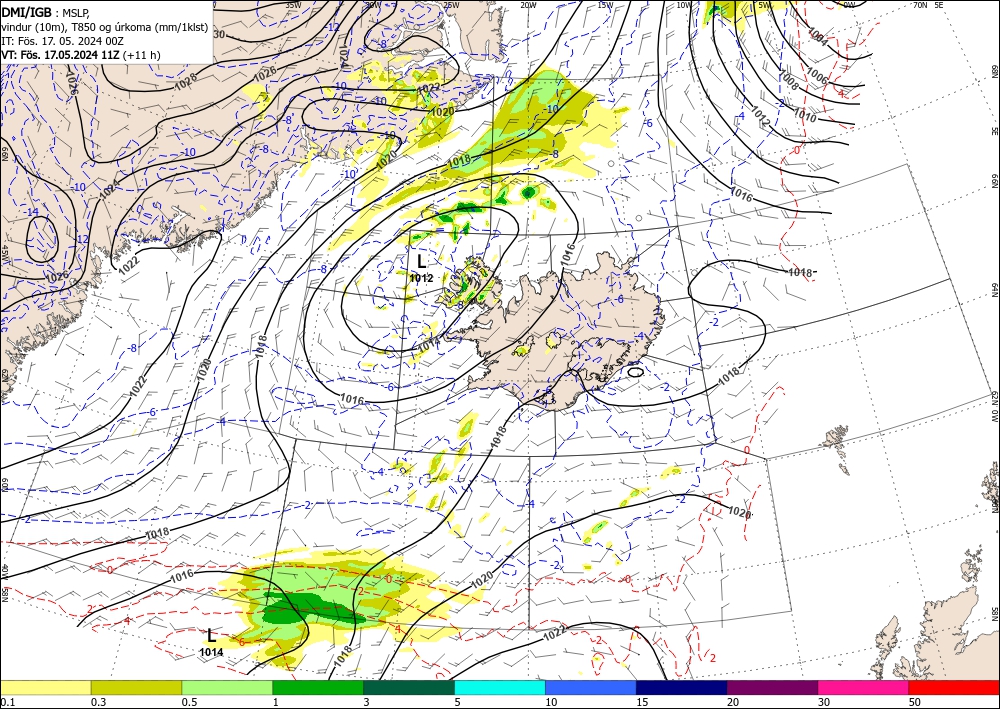This screenshot has width=1000, height=709.
Task: Click the '1010' isobar label
Action: pyautogui.click(x=805, y=115)
